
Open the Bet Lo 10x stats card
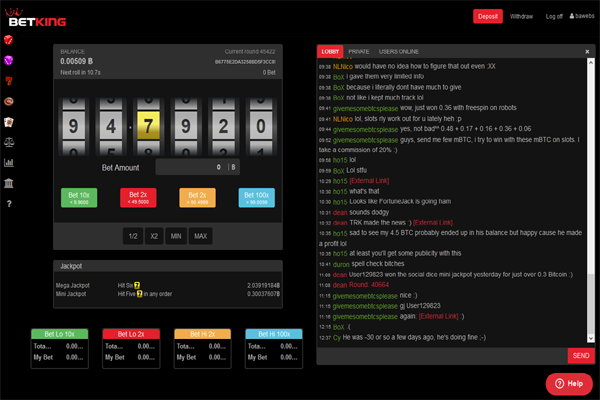click(x=59, y=348)
